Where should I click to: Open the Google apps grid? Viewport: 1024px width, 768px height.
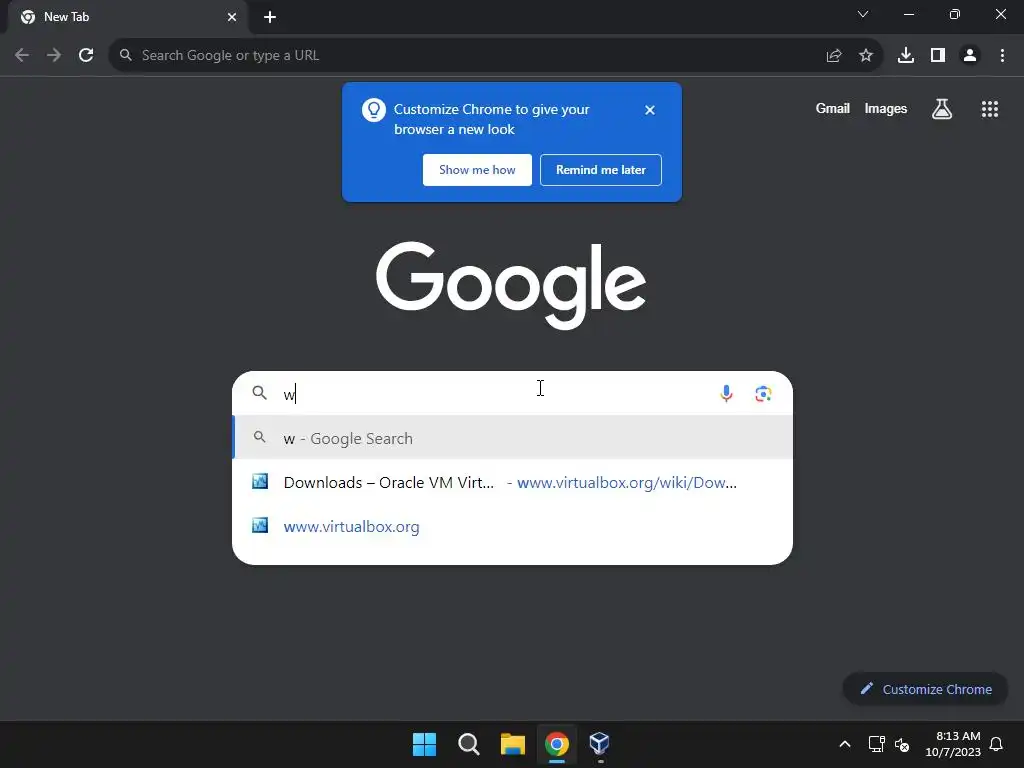pyautogui.click(x=989, y=109)
